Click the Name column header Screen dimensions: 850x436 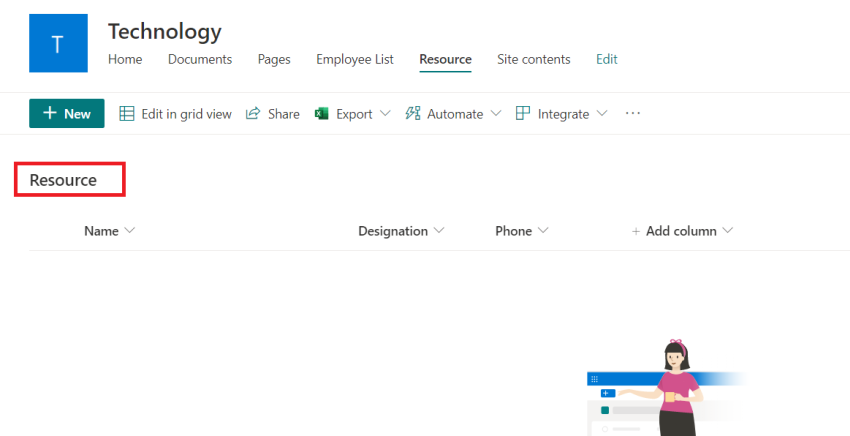pos(101,231)
